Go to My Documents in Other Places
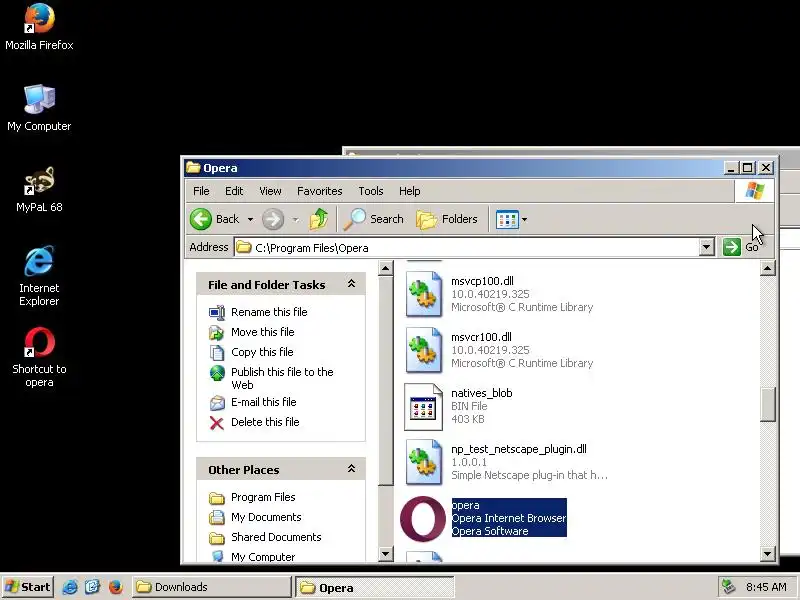The width and height of the screenshot is (800, 600). [x=266, y=517]
